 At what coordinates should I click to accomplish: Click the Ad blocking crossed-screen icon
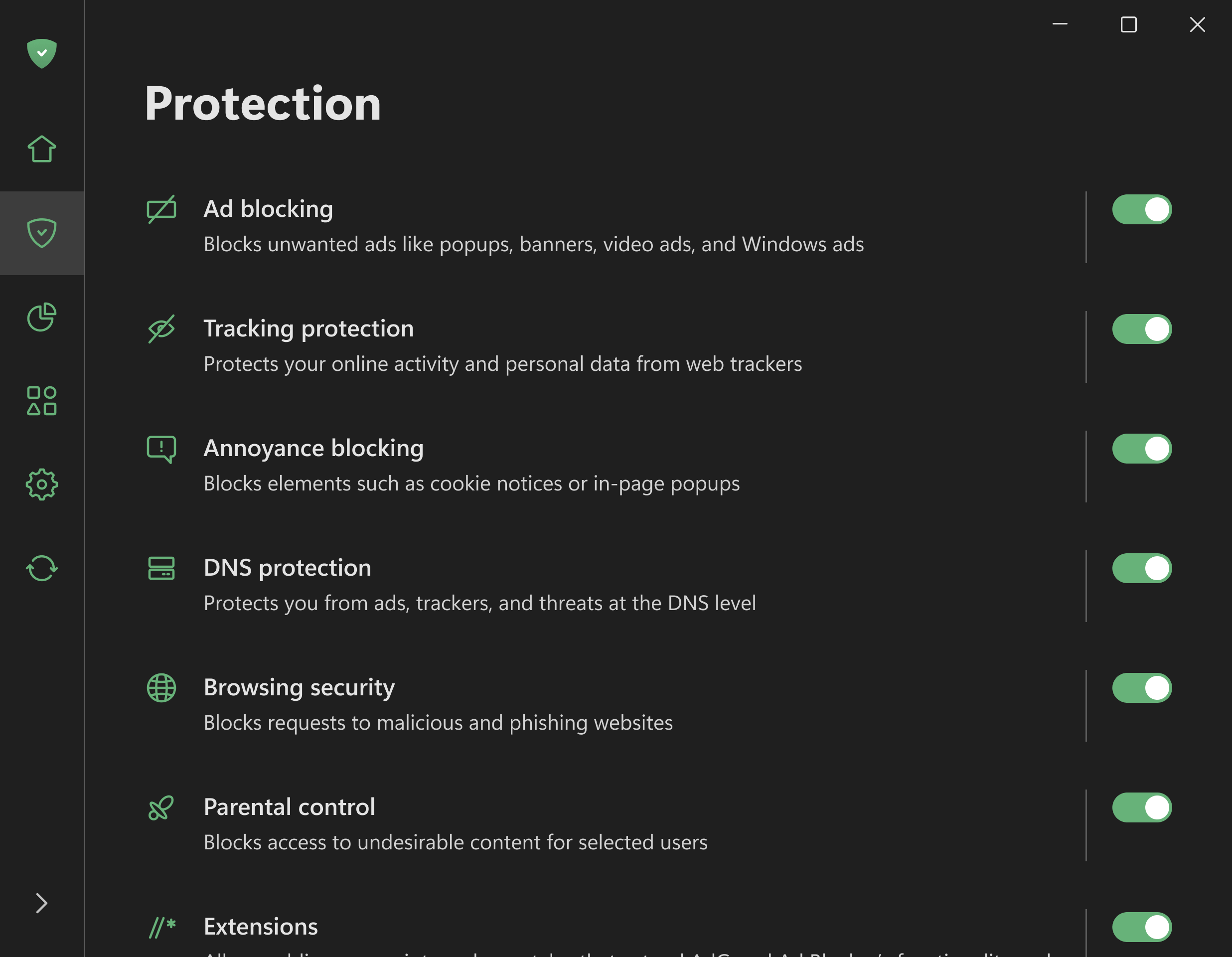pos(161,209)
